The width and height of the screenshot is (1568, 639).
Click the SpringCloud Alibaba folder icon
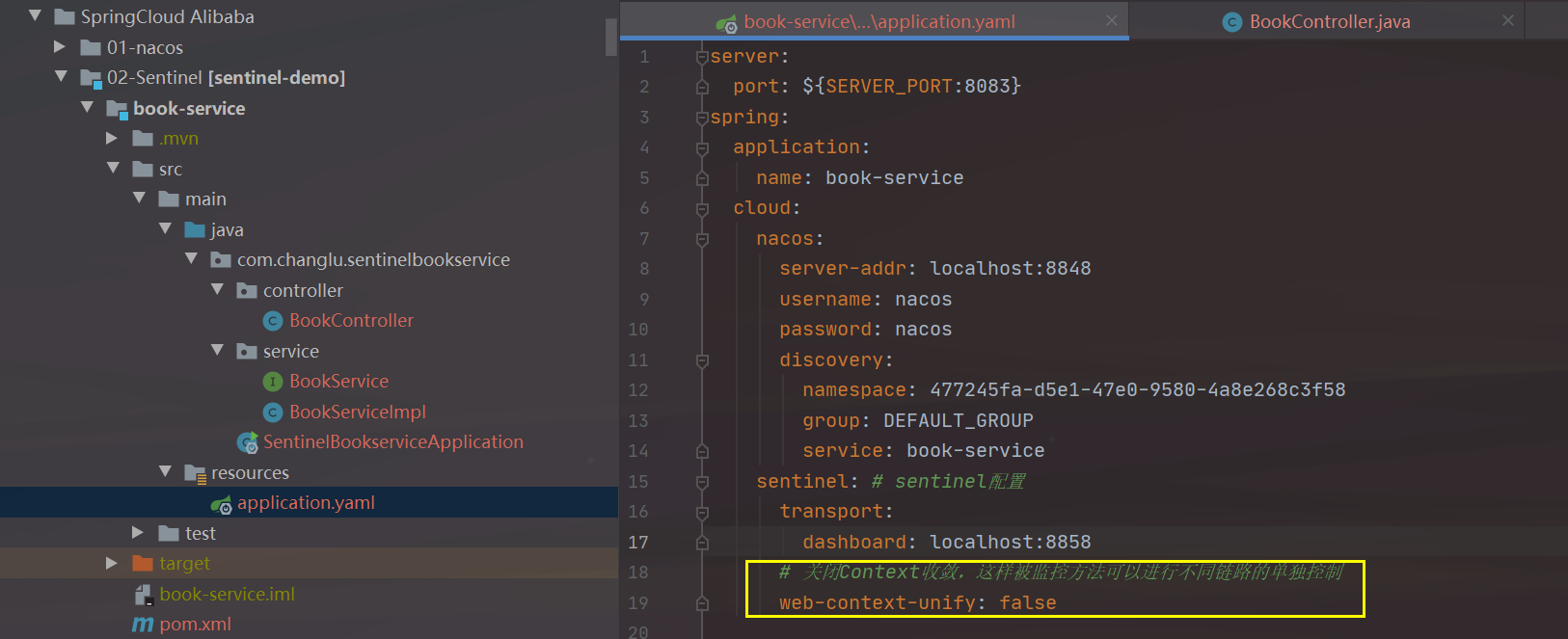[65, 16]
